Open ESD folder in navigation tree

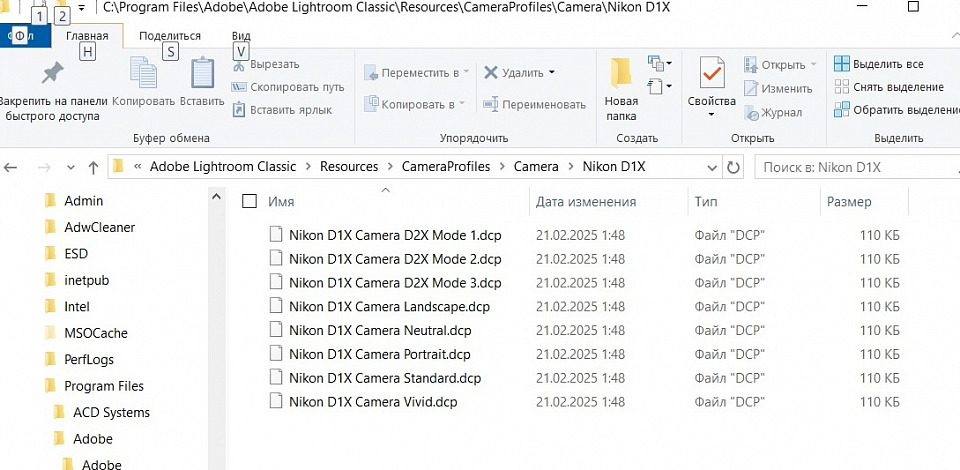(76, 253)
